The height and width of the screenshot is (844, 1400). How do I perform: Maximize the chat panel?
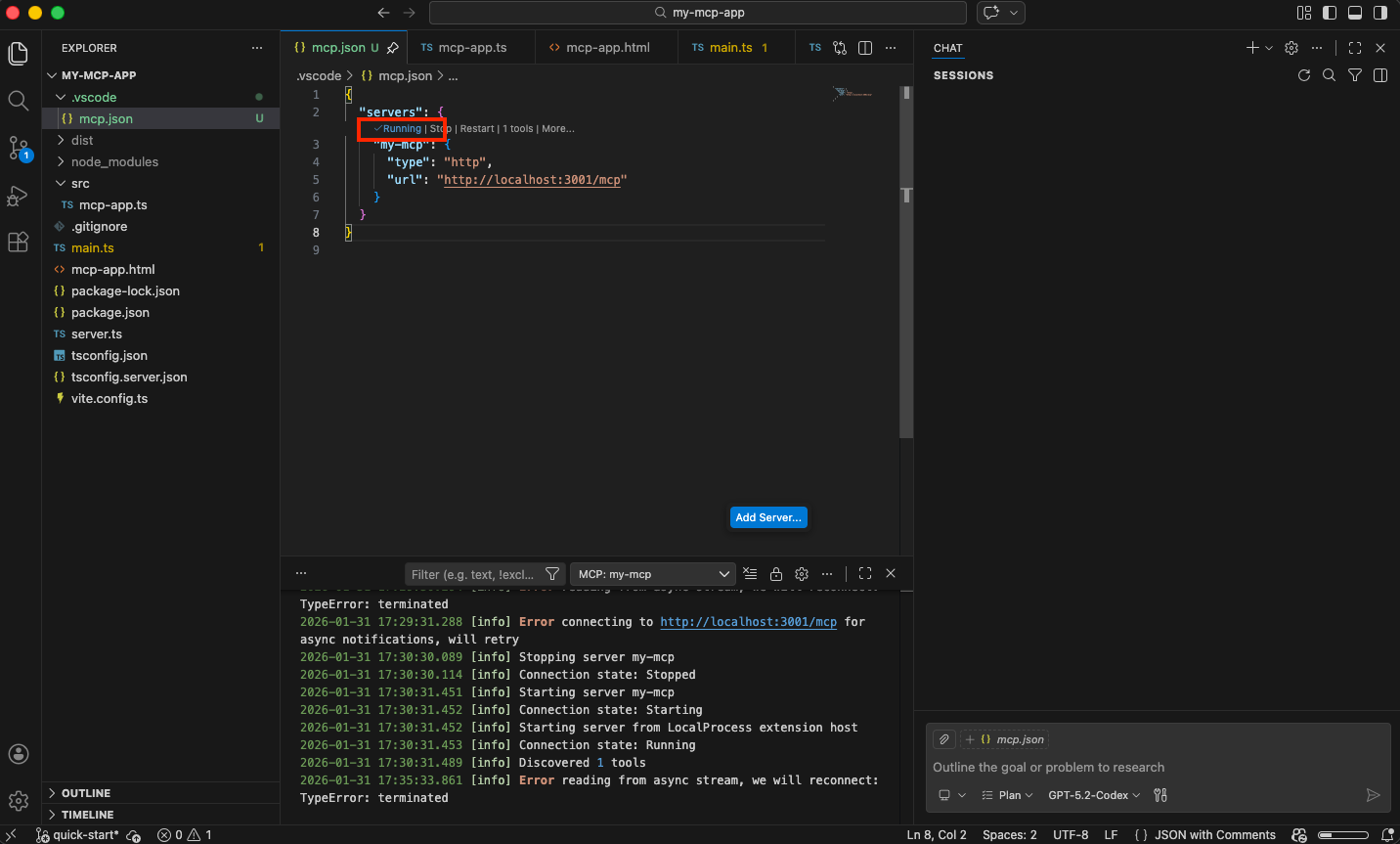[x=1355, y=47]
